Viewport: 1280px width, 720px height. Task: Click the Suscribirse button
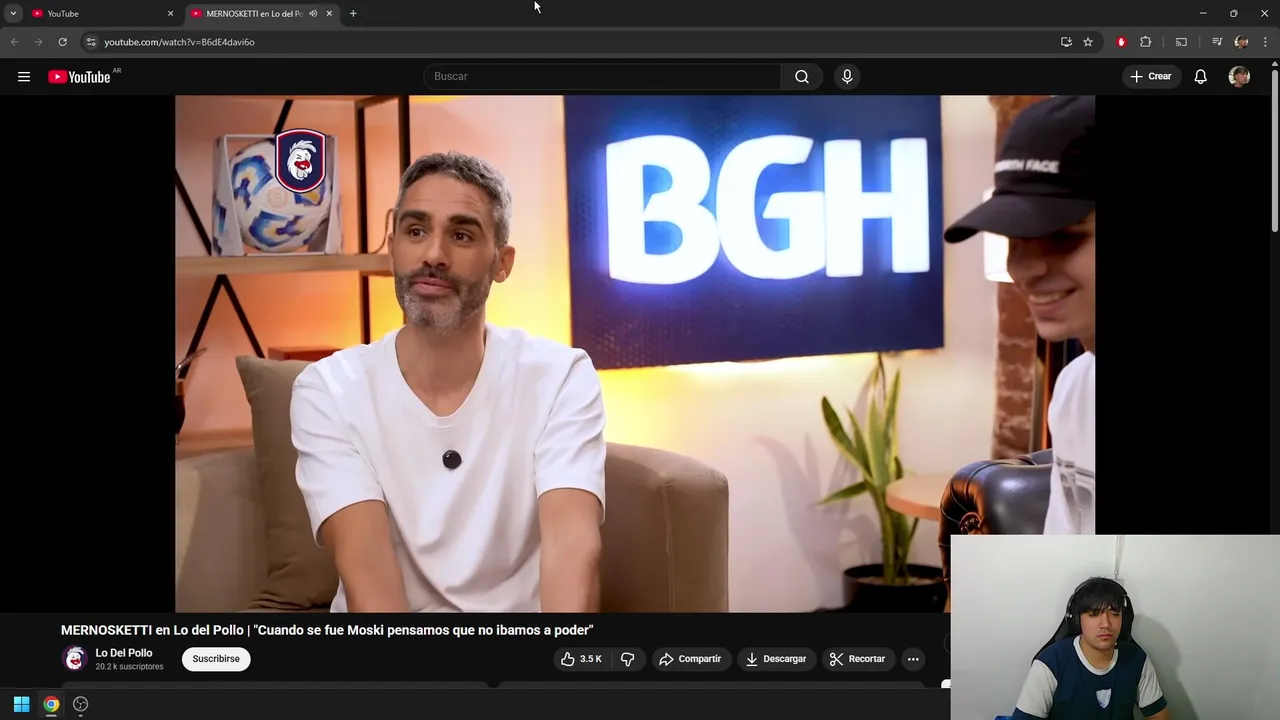216,659
